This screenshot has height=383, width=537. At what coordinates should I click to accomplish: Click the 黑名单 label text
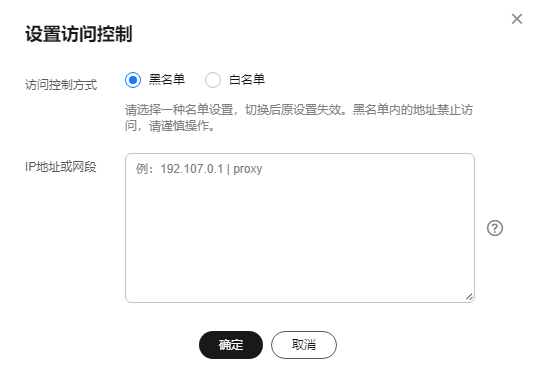(x=167, y=79)
